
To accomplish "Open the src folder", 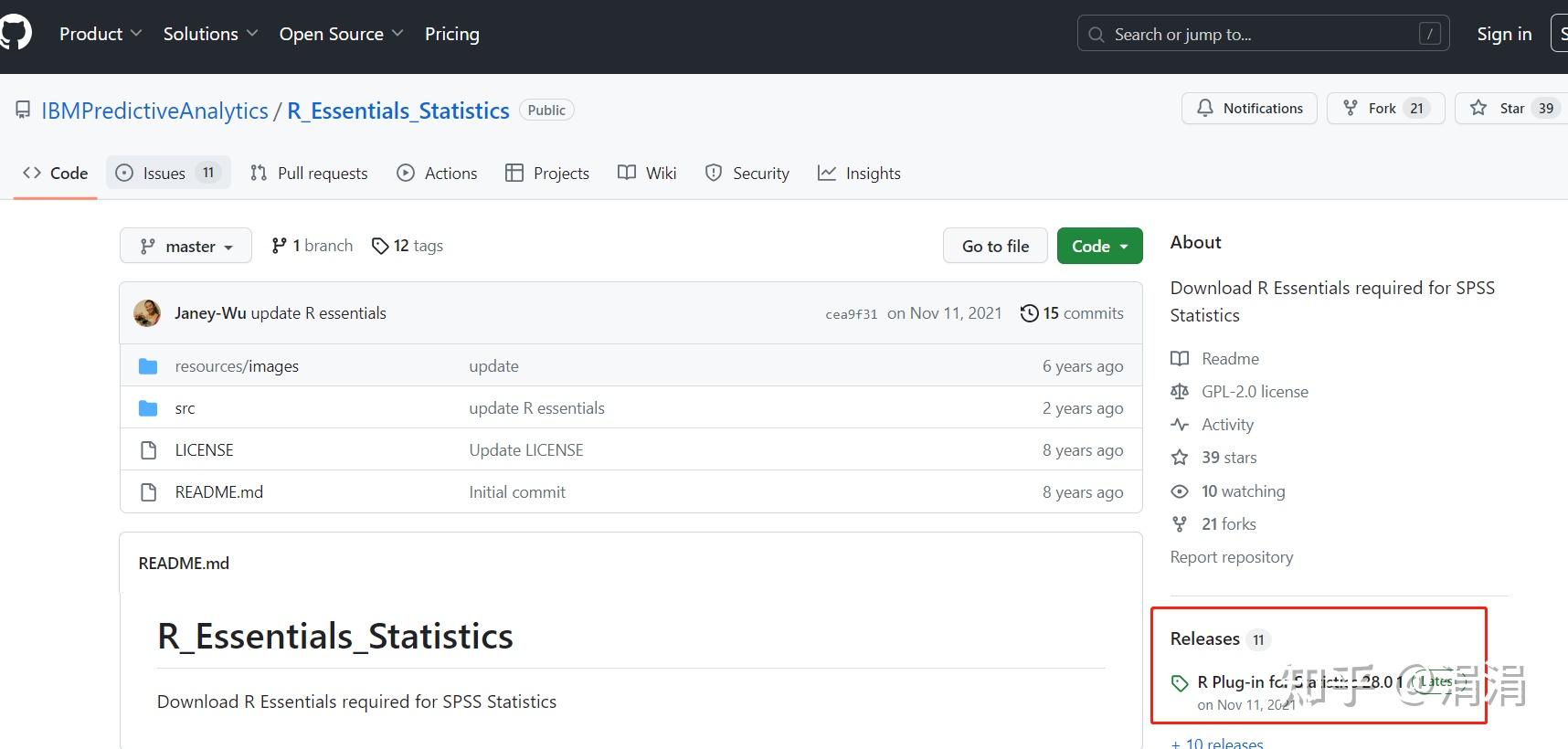I will point(185,408).
